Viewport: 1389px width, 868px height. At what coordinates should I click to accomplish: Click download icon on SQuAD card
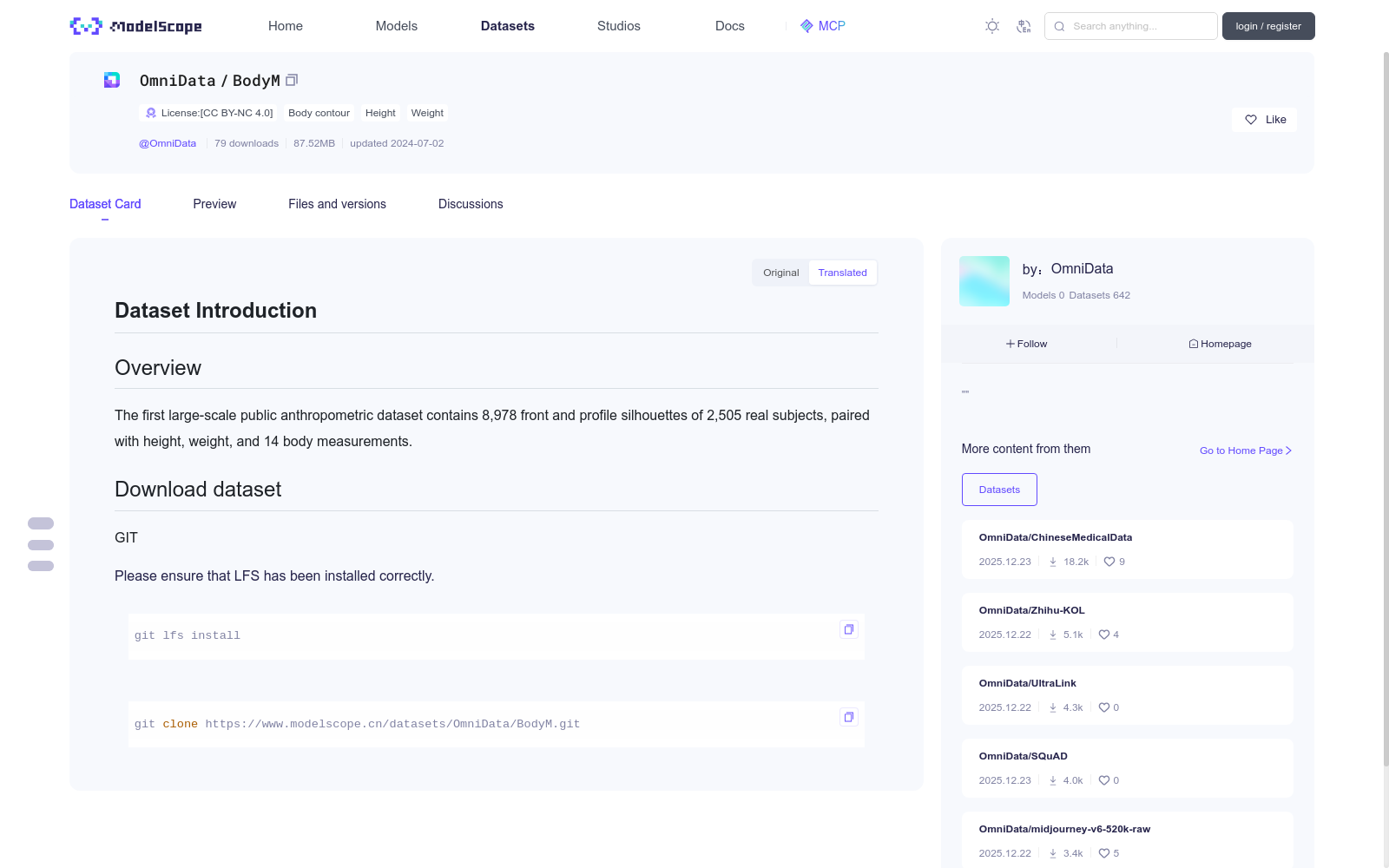(x=1053, y=780)
